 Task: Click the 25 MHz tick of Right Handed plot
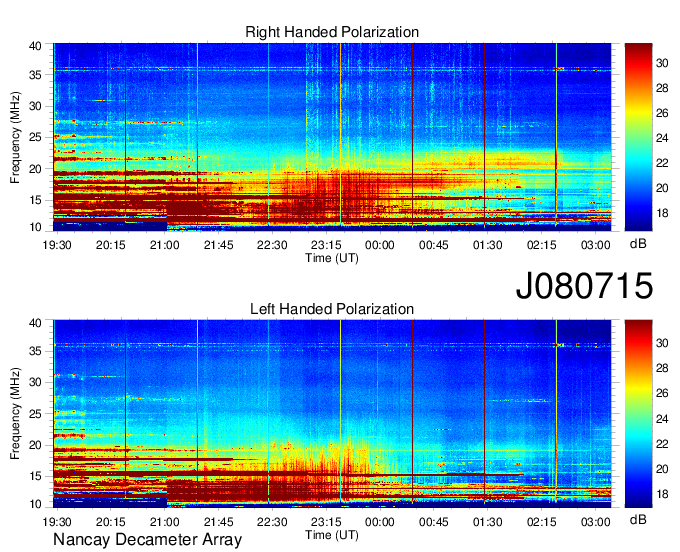[x=35, y=137]
